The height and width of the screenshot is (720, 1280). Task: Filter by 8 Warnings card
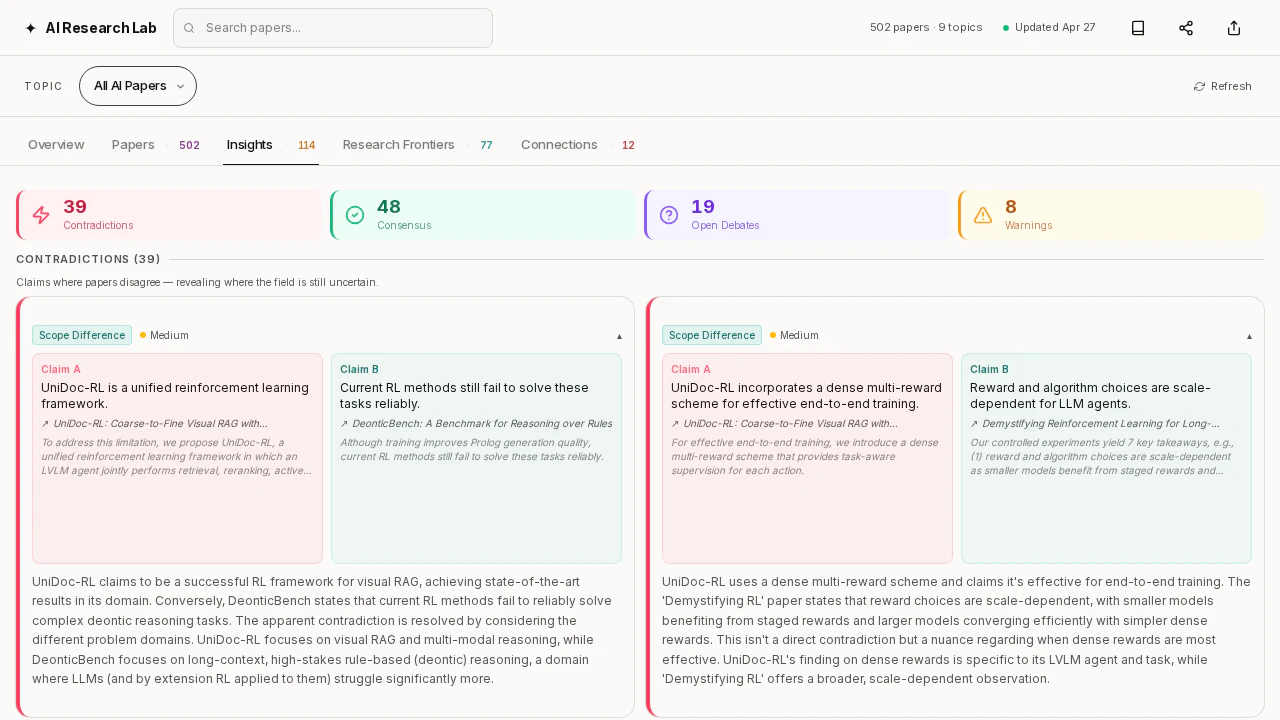tap(1111, 215)
